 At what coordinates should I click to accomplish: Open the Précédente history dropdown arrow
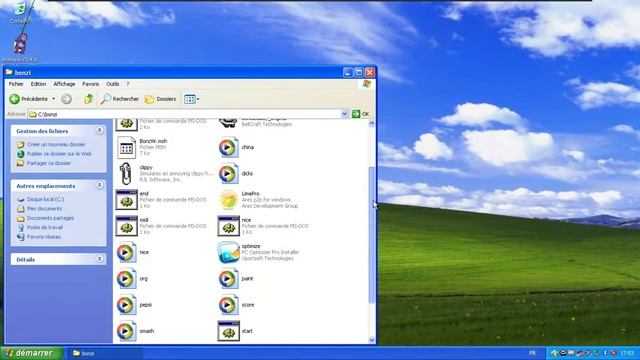pos(53,99)
